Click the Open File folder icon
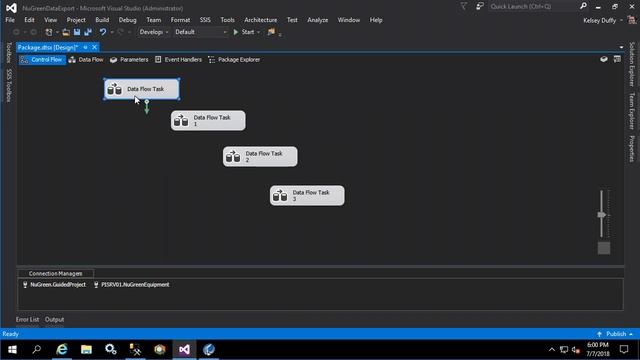The width and height of the screenshot is (640, 360). point(66,32)
